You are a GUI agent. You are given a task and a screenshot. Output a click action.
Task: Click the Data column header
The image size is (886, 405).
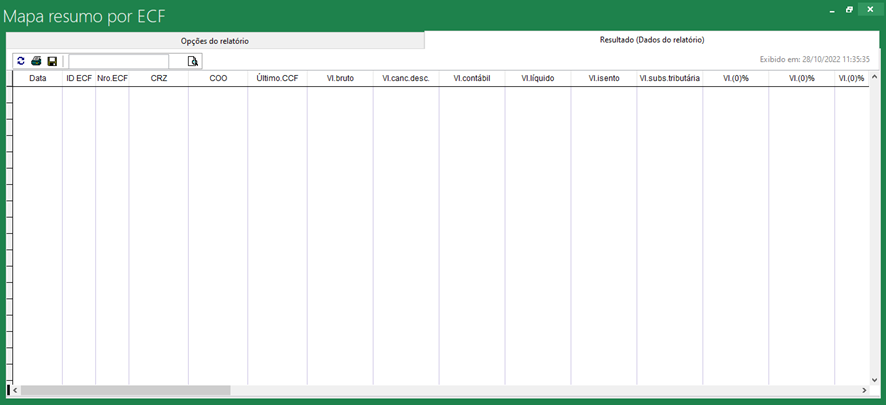click(x=37, y=78)
